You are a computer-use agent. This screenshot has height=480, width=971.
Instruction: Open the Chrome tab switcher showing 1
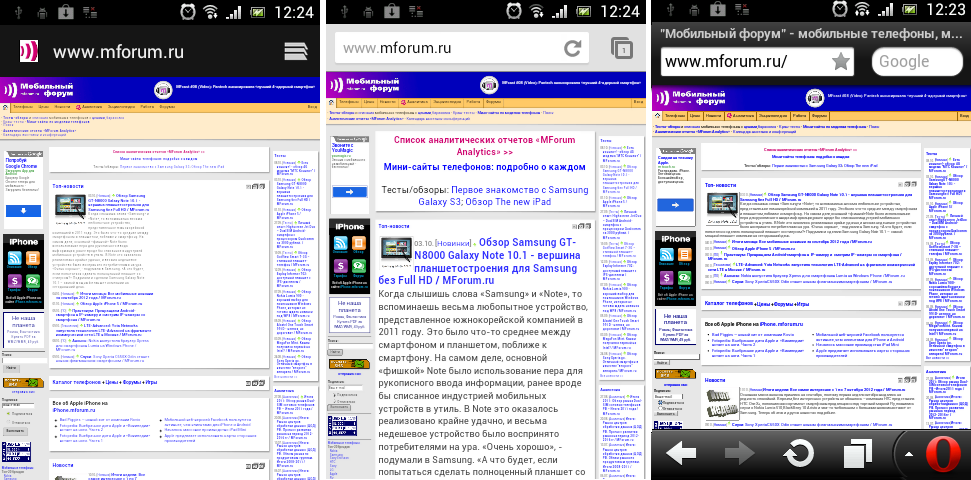point(621,49)
